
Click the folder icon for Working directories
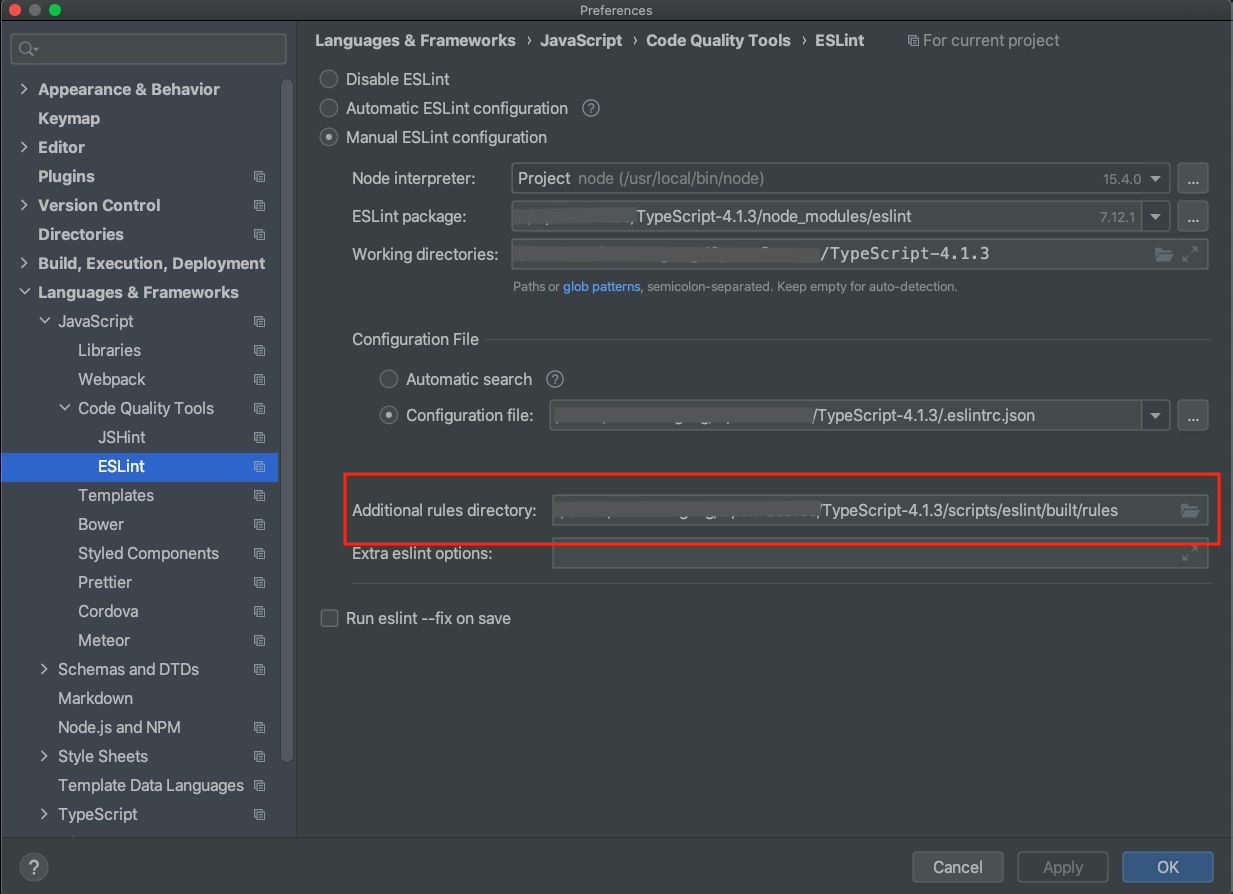pos(1163,254)
